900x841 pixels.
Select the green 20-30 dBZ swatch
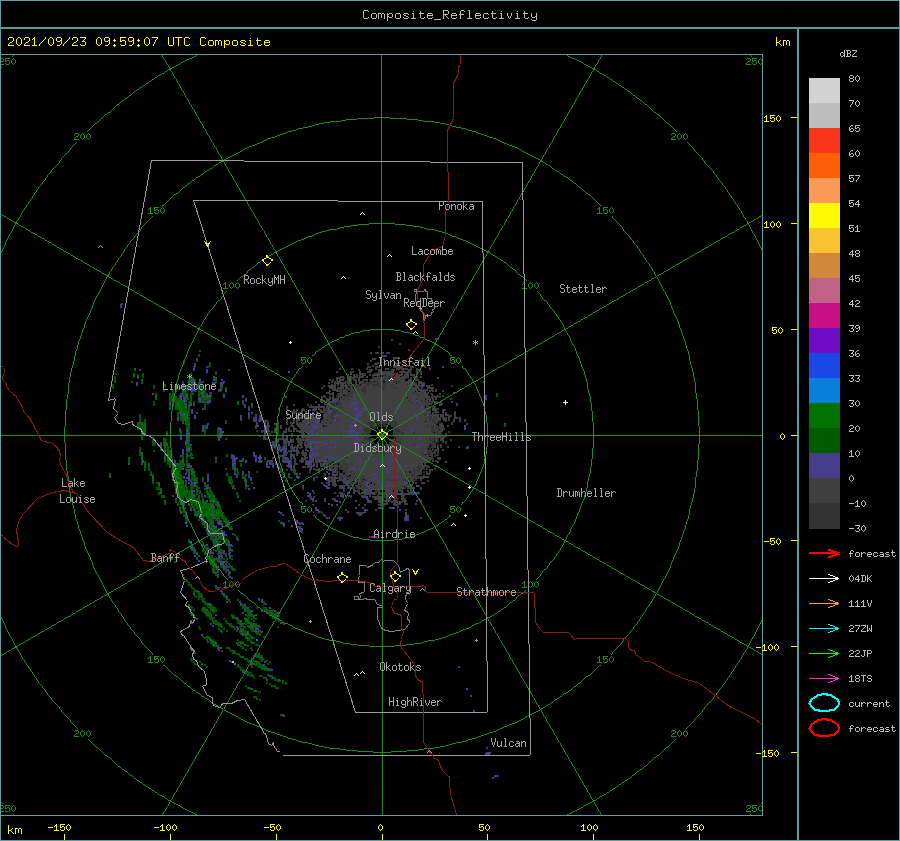824,415
